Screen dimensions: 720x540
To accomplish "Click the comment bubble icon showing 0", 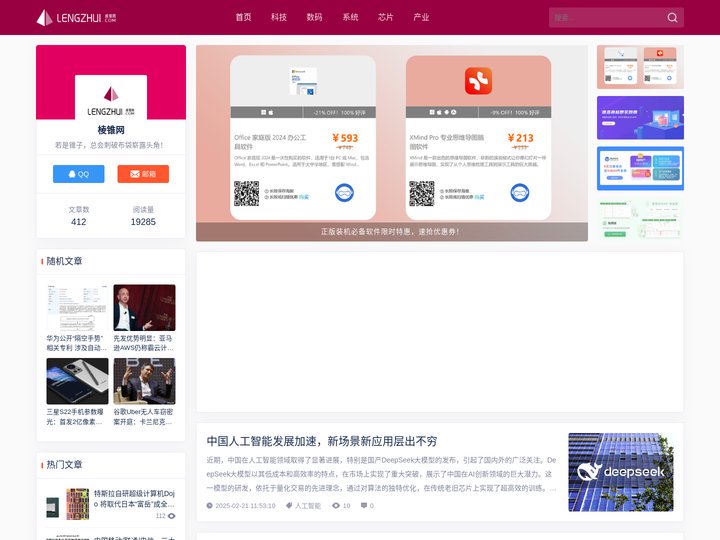I will coord(364,506).
